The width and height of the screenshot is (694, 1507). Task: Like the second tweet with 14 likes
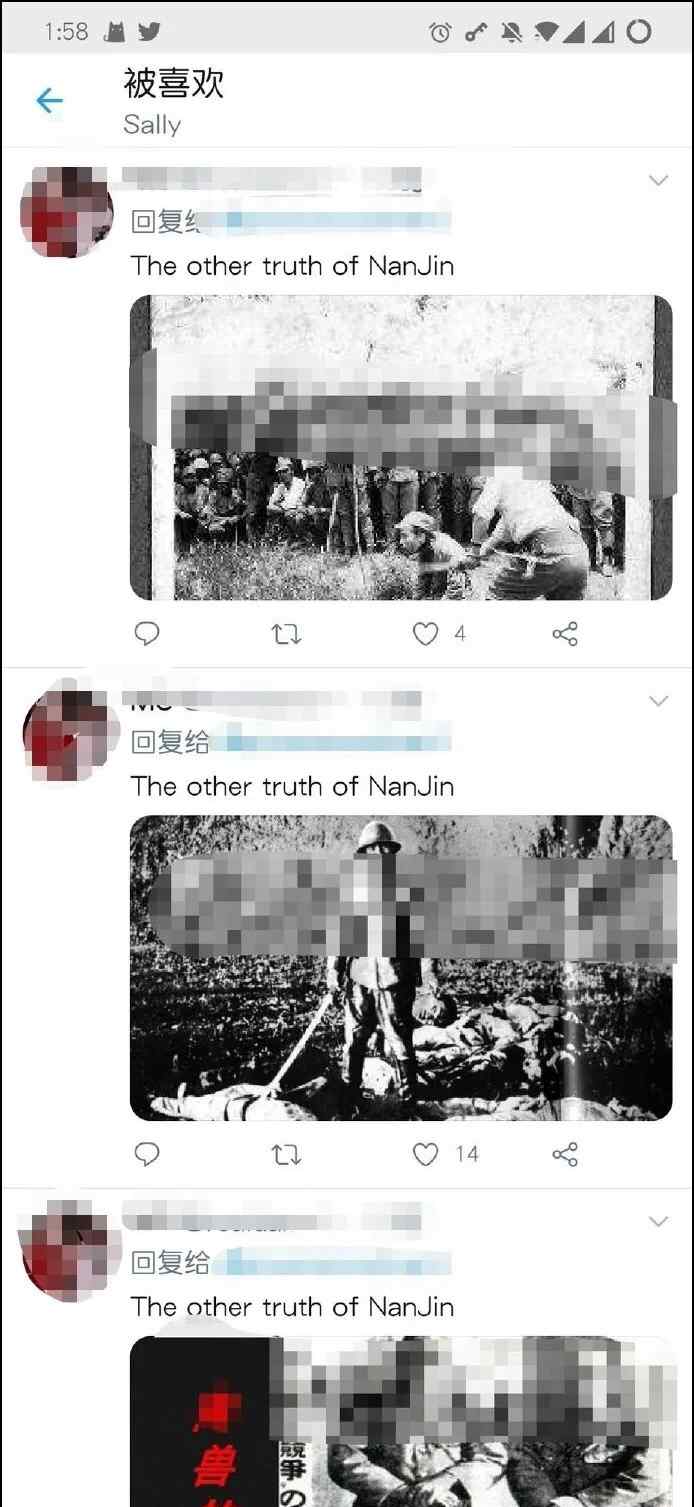[x=426, y=1154]
